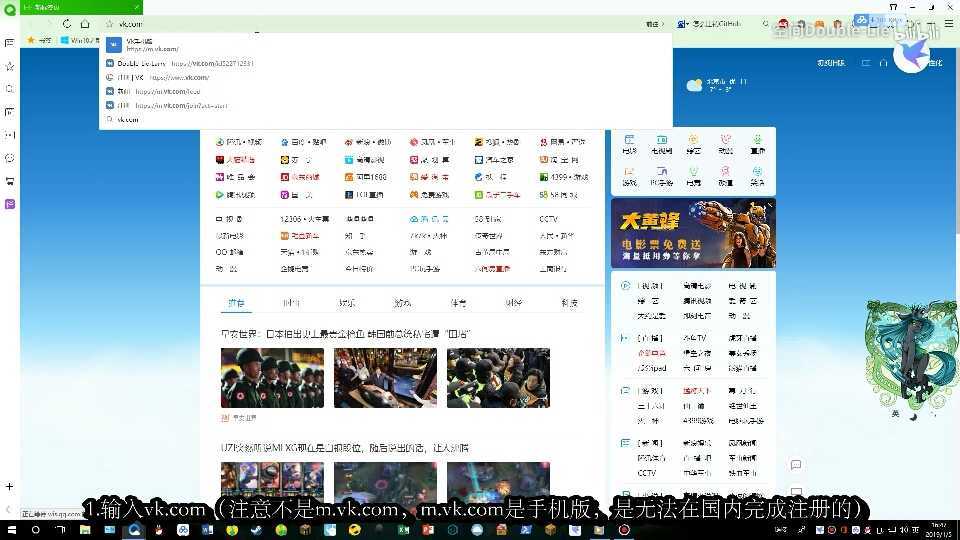Image resolution: width=960 pixels, height=540 pixels.
Task: Click the QQ Browser logo icon
Action: pos(10,9)
